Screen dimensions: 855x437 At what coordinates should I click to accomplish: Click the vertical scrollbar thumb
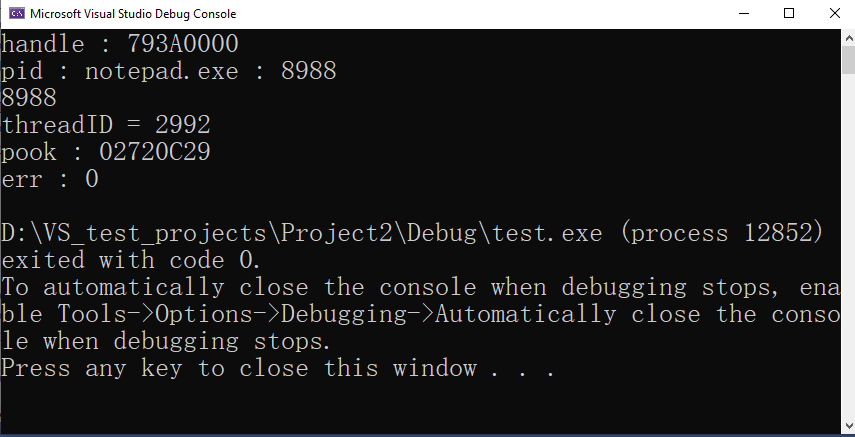848,59
